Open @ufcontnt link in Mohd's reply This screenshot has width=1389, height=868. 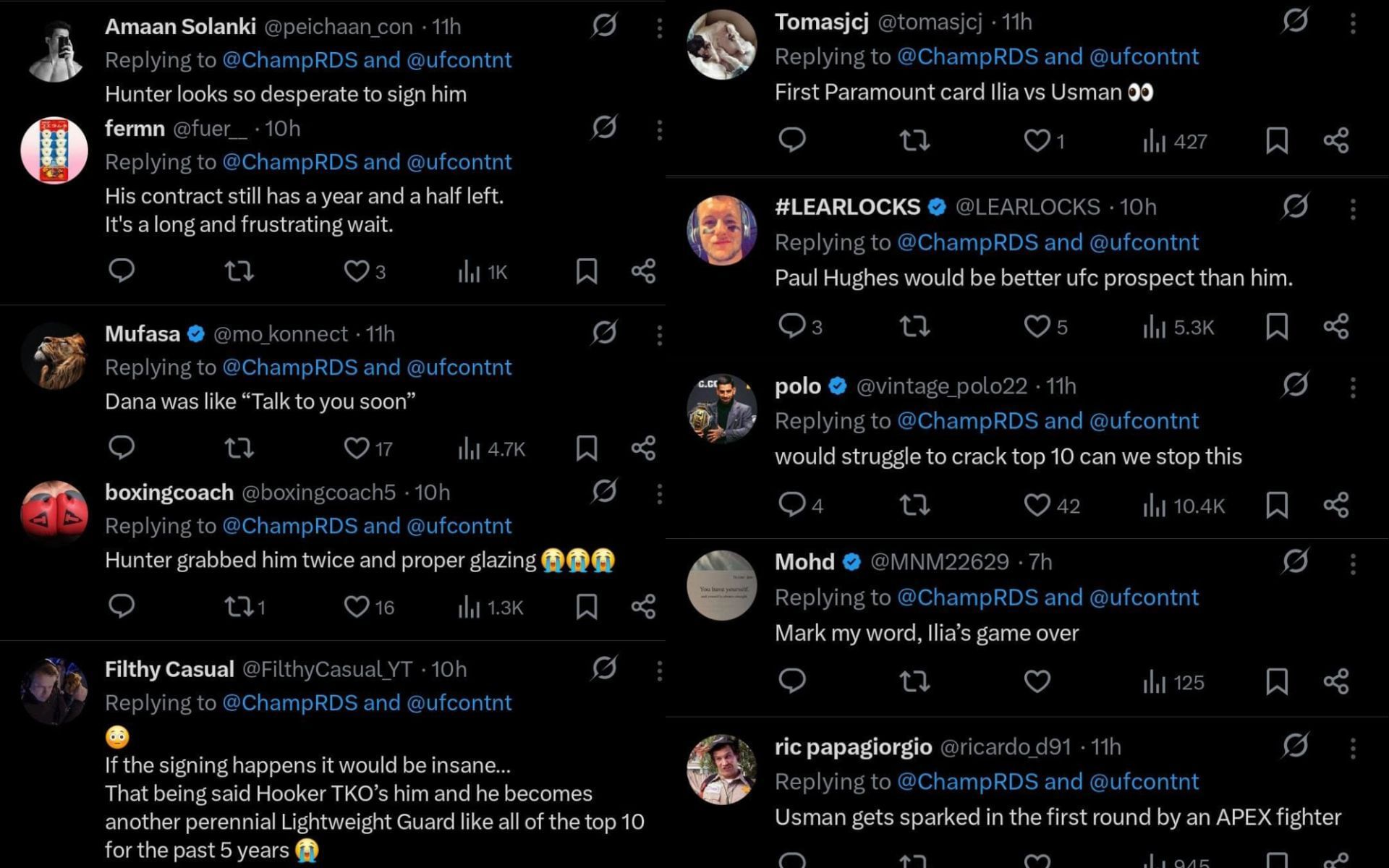[x=1144, y=597]
